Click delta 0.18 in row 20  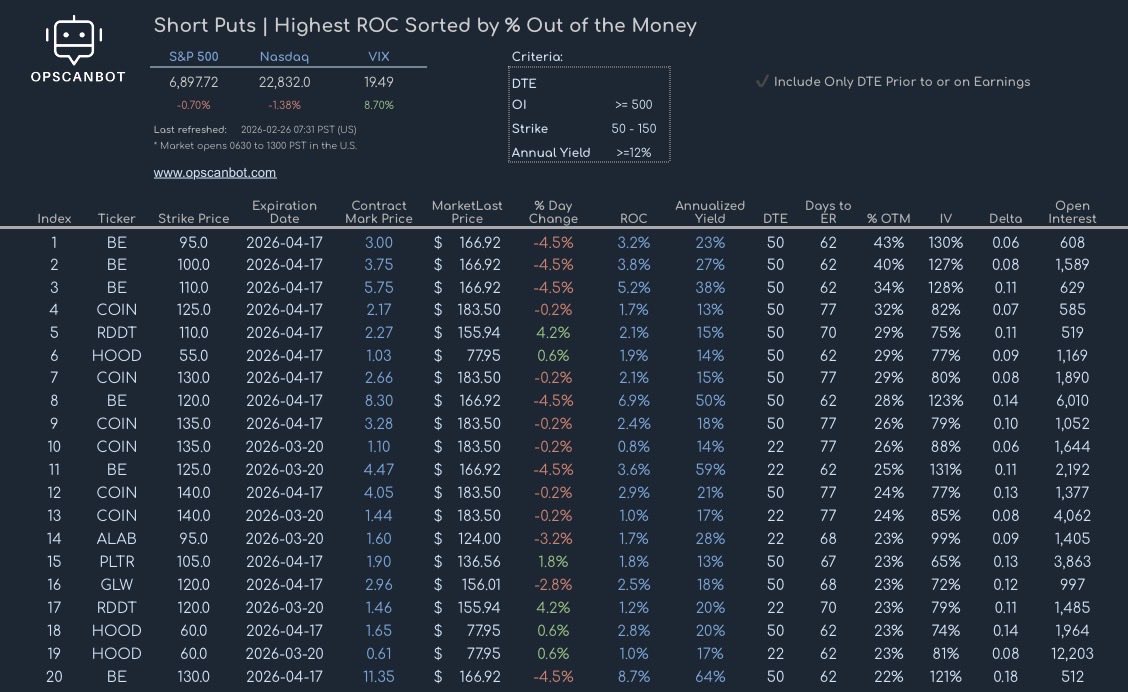[1005, 676]
